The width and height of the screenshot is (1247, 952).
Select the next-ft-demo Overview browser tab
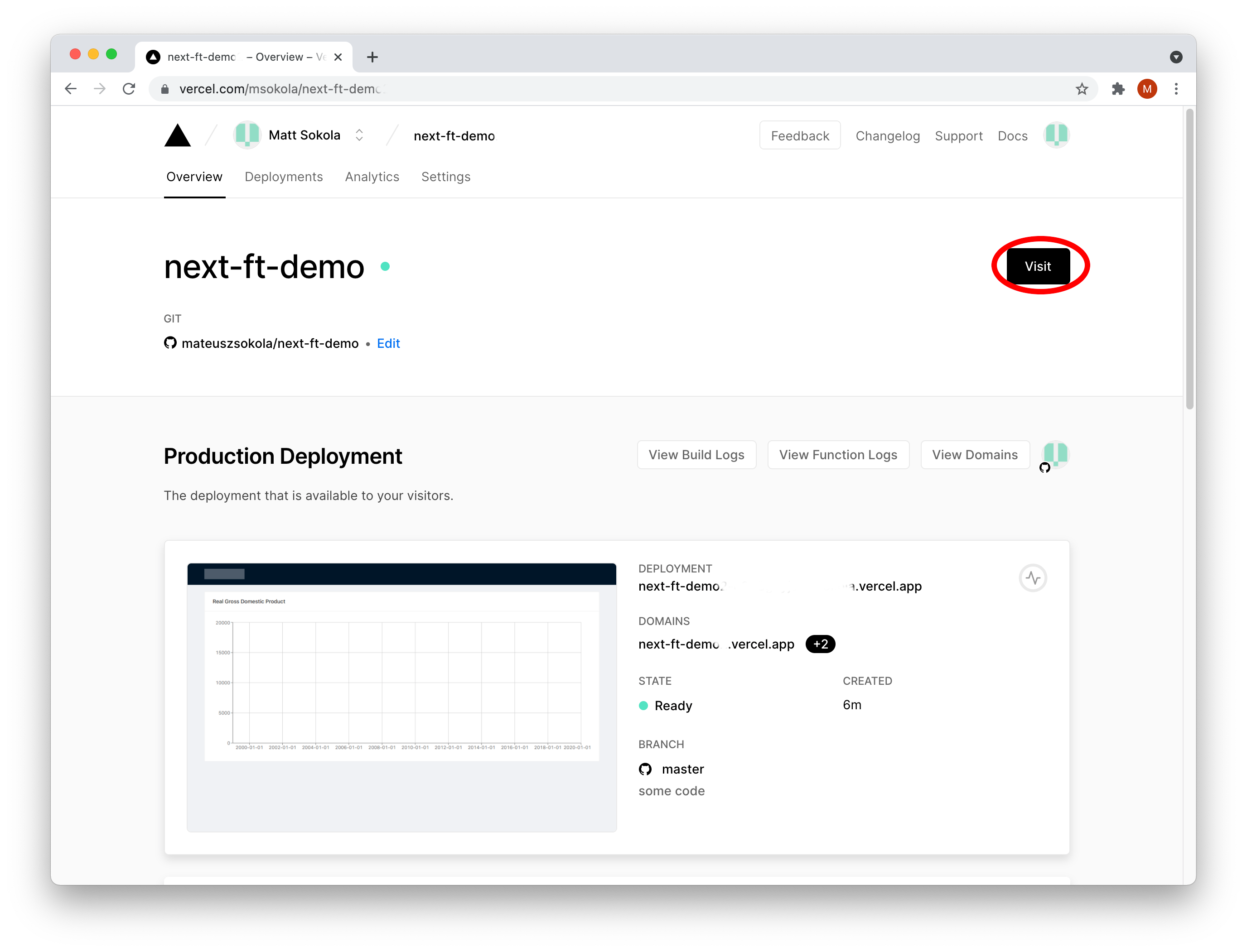tap(244, 57)
